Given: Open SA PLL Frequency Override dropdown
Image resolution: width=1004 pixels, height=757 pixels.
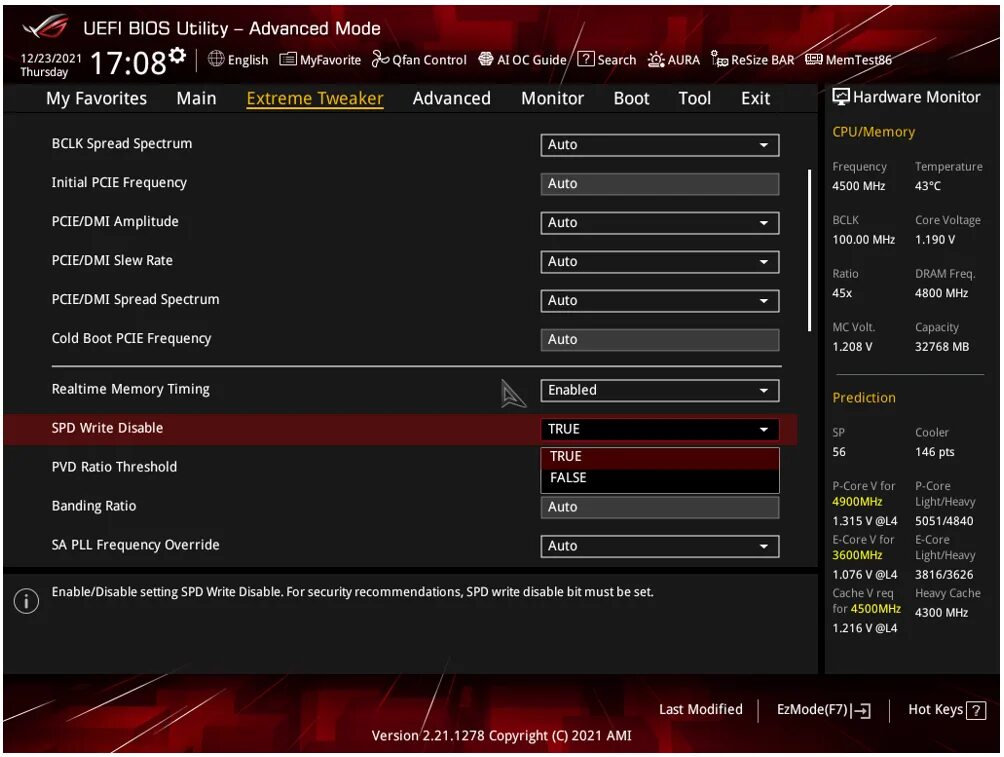Looking at the screenshot, I should [x=660, y=546].
